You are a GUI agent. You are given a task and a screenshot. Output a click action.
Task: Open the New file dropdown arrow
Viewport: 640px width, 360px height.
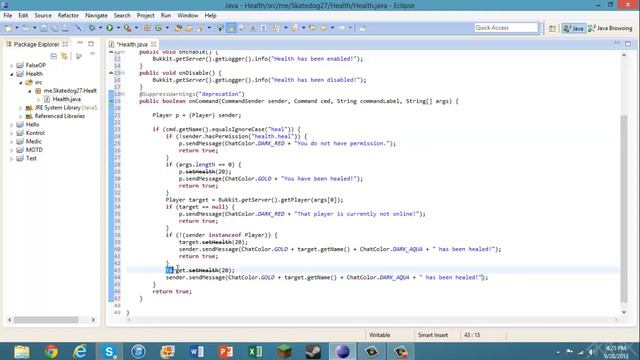pyautogui.click(x=17, y=28)
